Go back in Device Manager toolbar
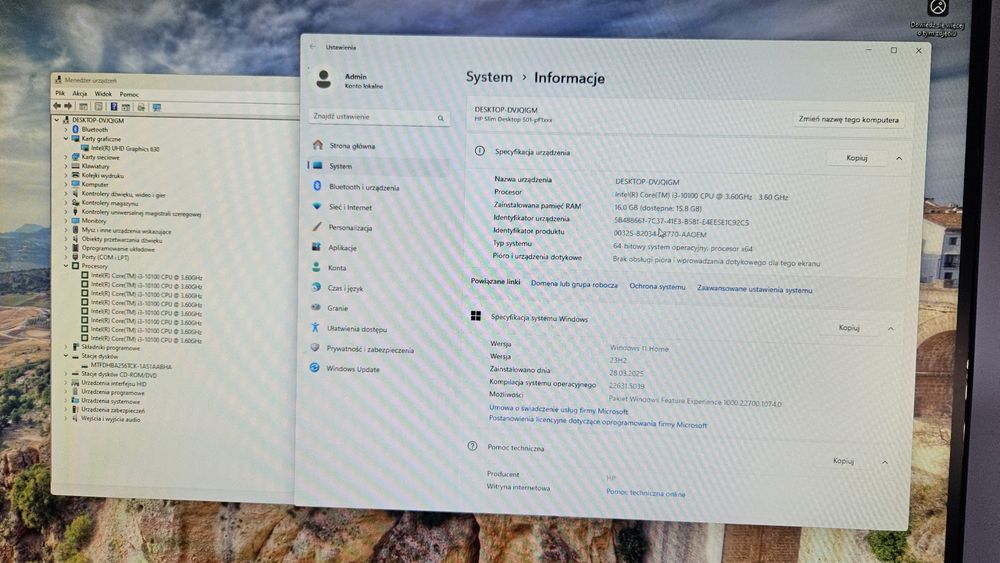Image resolution: width=1000 pixels, height=563 pixels. [57, 106]
